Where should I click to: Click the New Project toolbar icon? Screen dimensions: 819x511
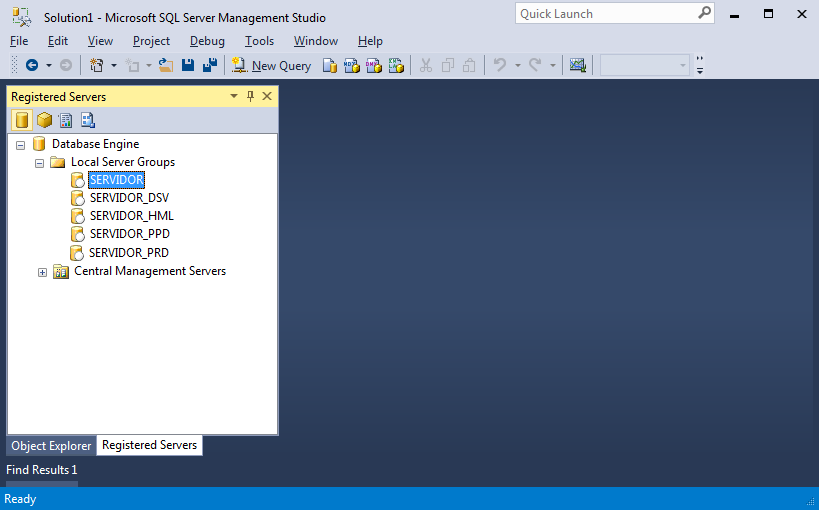pos(97,65)
